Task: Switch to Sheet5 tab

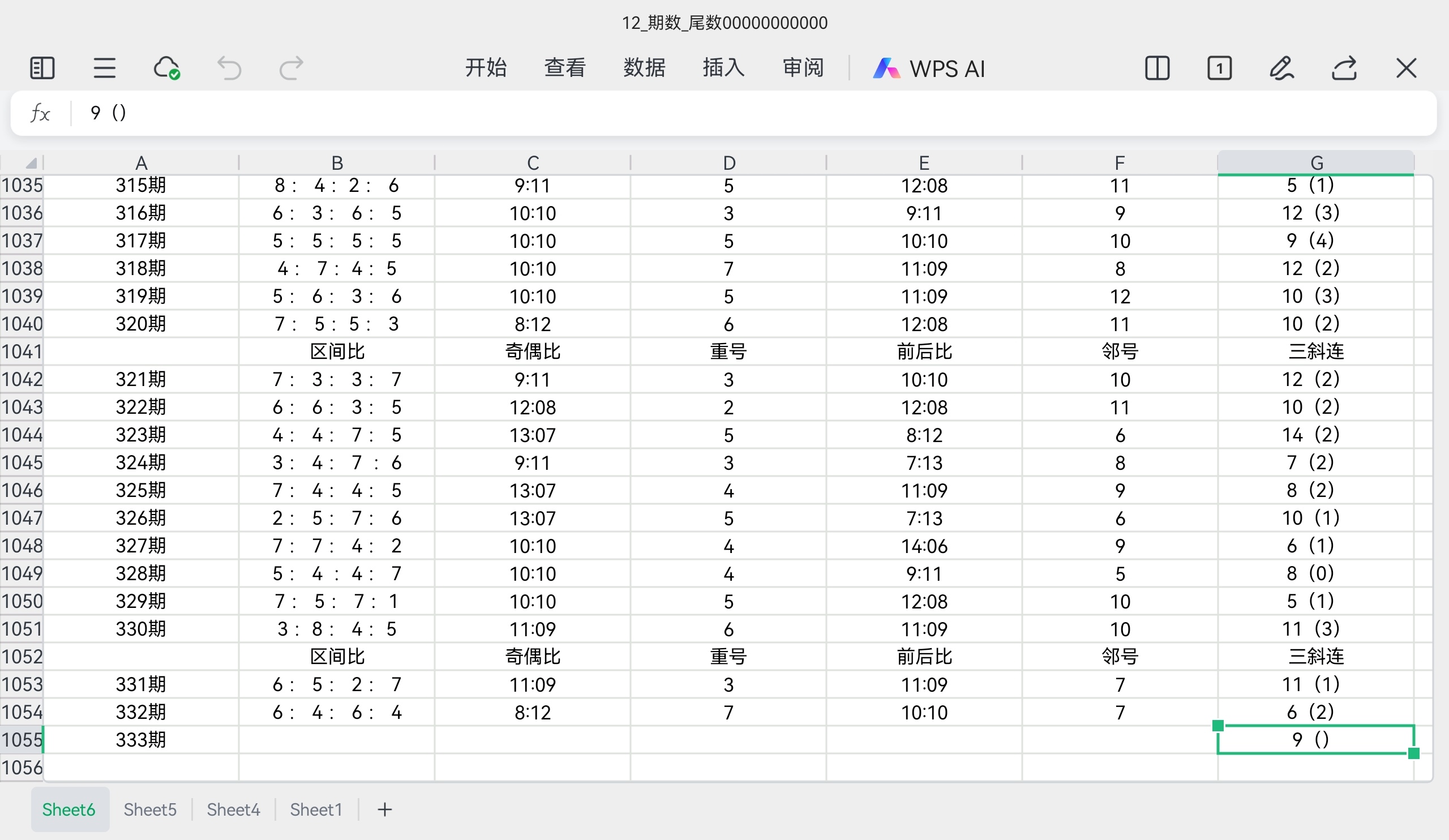Action: 150,809
